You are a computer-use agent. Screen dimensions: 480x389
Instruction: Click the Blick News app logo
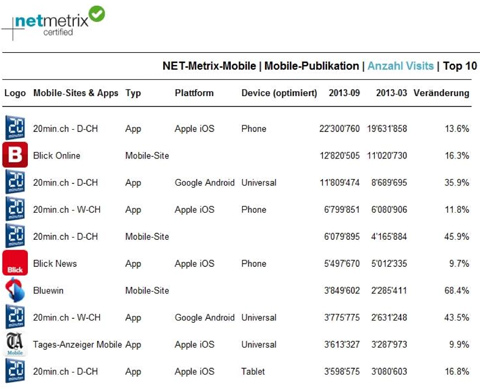(15, 263)
